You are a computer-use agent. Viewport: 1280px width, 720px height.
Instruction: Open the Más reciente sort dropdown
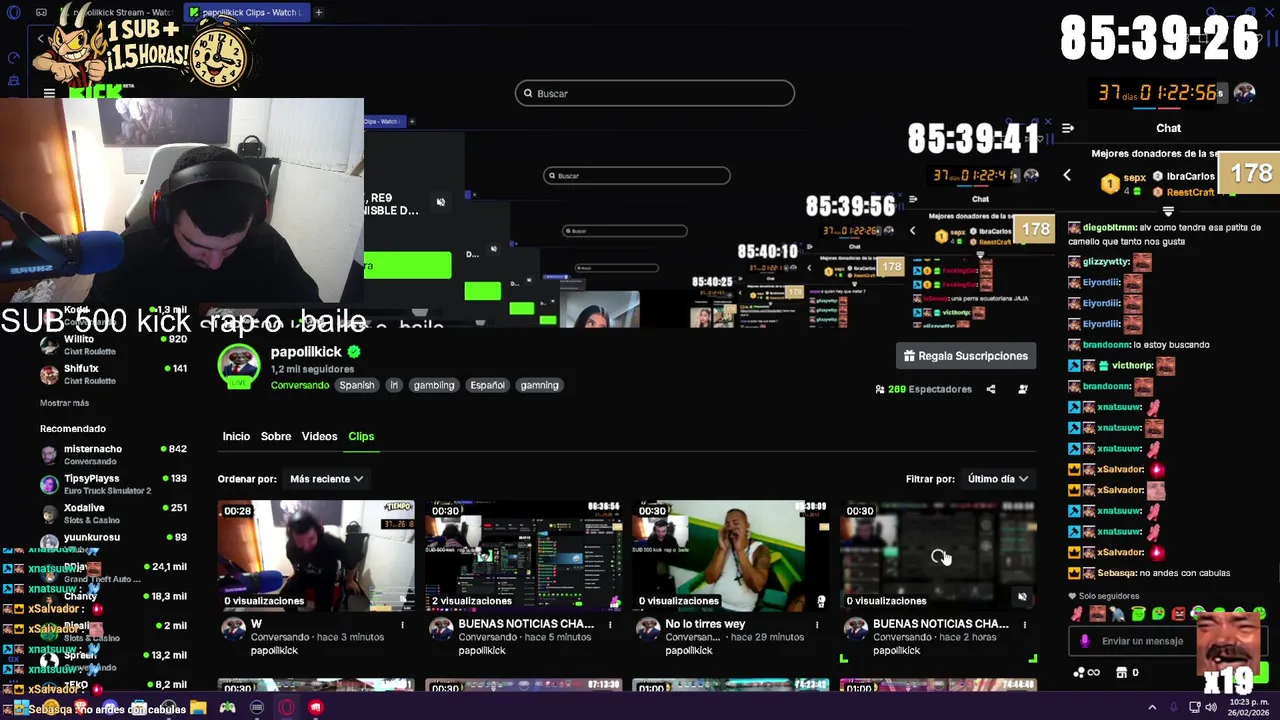(x=327, y=479)
